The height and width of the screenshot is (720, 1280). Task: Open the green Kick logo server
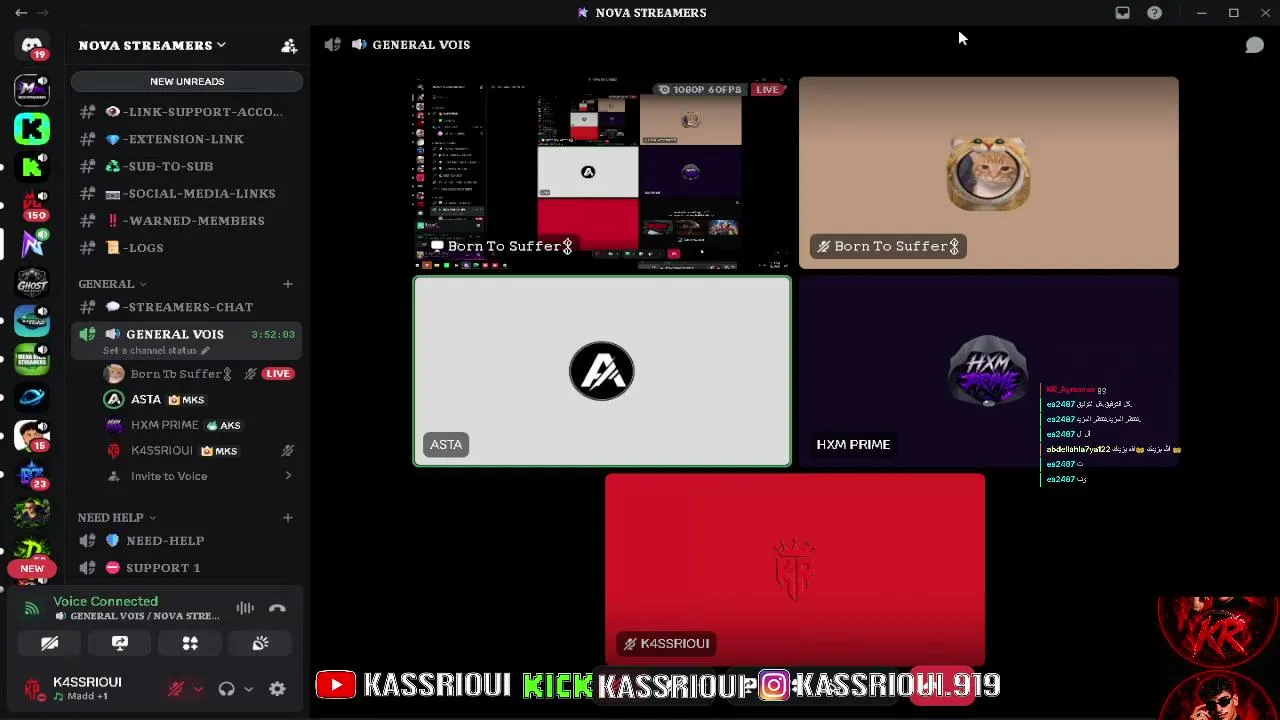[x=32, y=128]
